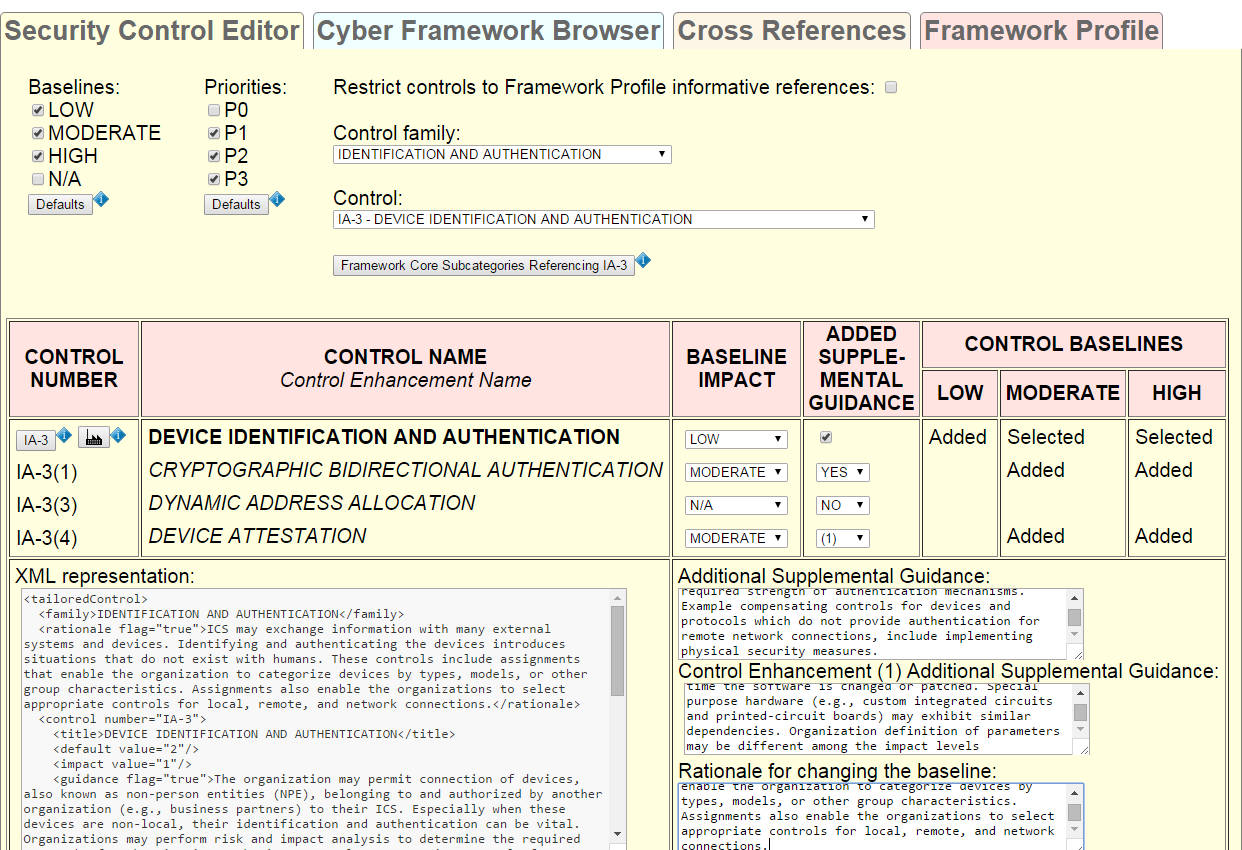Open the Control family dropdown
This screenshot has height=850, width=1242.
pyautogui.click(x=502, y=154)
